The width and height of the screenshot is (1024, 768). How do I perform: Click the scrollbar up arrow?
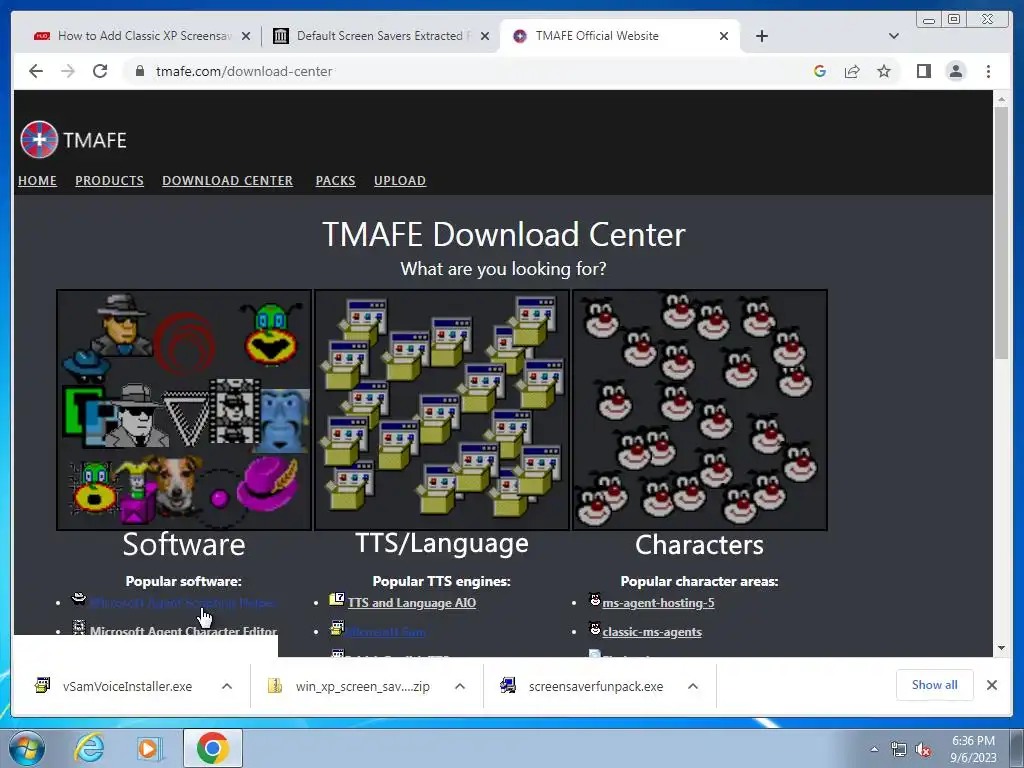tap(1001, 99)
